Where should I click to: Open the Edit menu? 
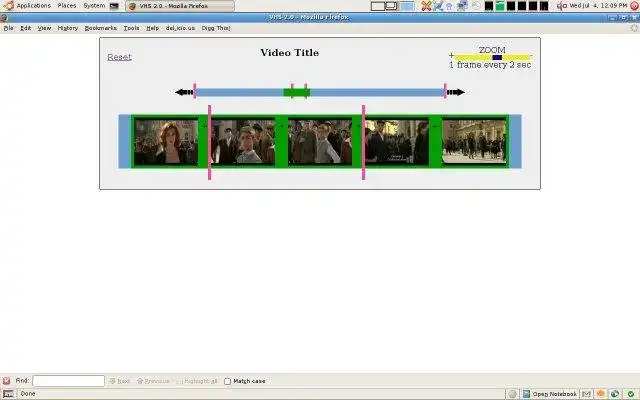(x=26, y=28)
